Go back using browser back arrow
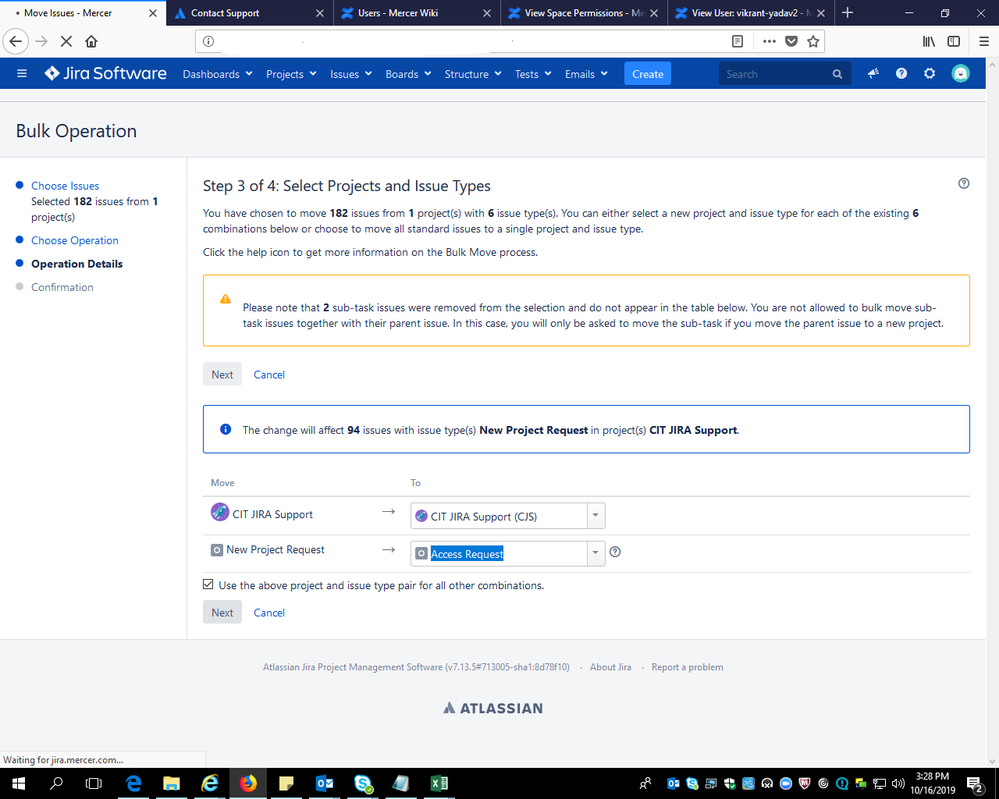This screenshot has width=999, height=799. [16, 41]
